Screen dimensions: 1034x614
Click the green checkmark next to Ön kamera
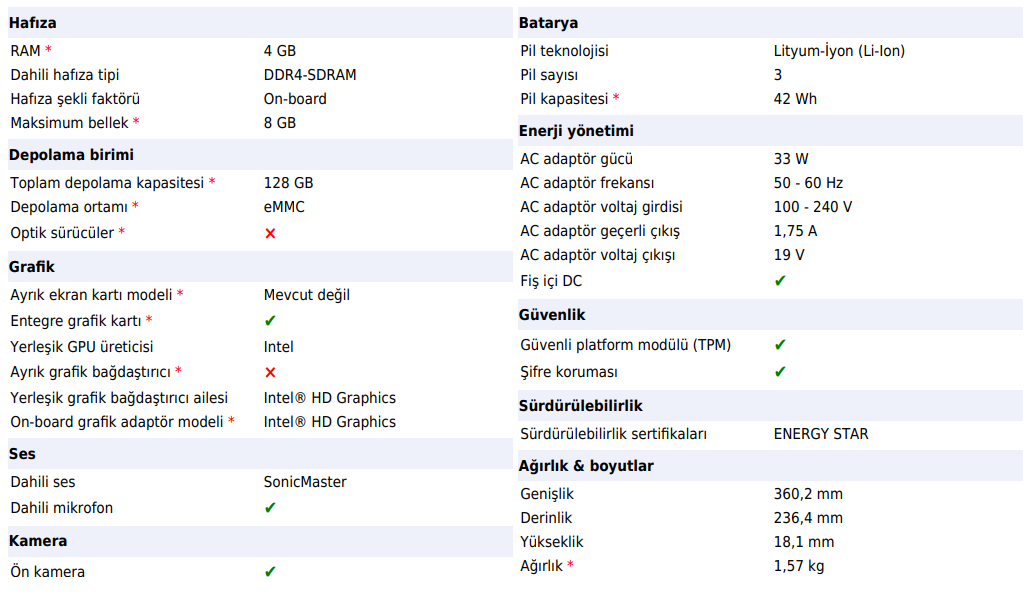click(x=270, y=572)
